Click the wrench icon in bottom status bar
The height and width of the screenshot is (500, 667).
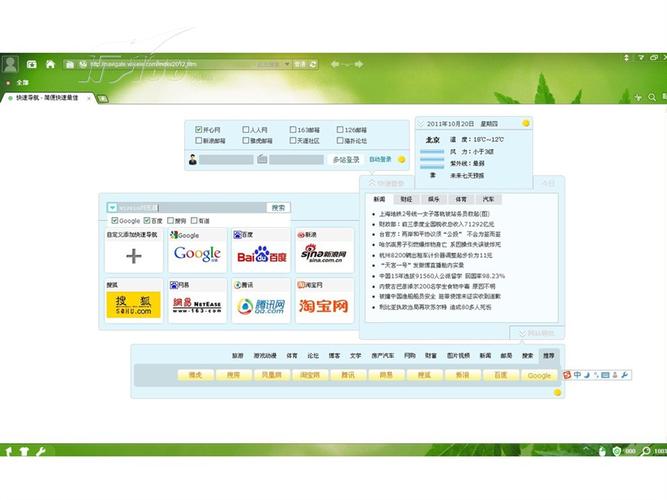click(x=40, y=452)
